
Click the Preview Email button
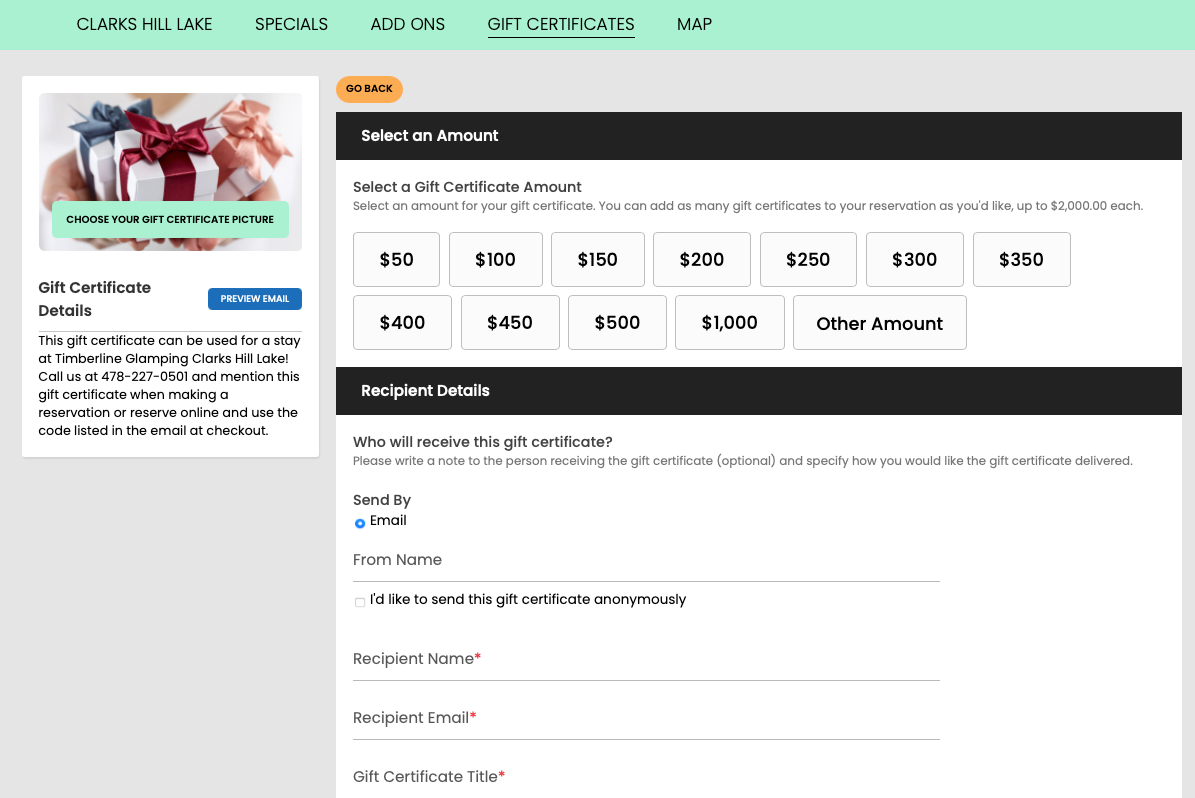click(x=255, y=299)
